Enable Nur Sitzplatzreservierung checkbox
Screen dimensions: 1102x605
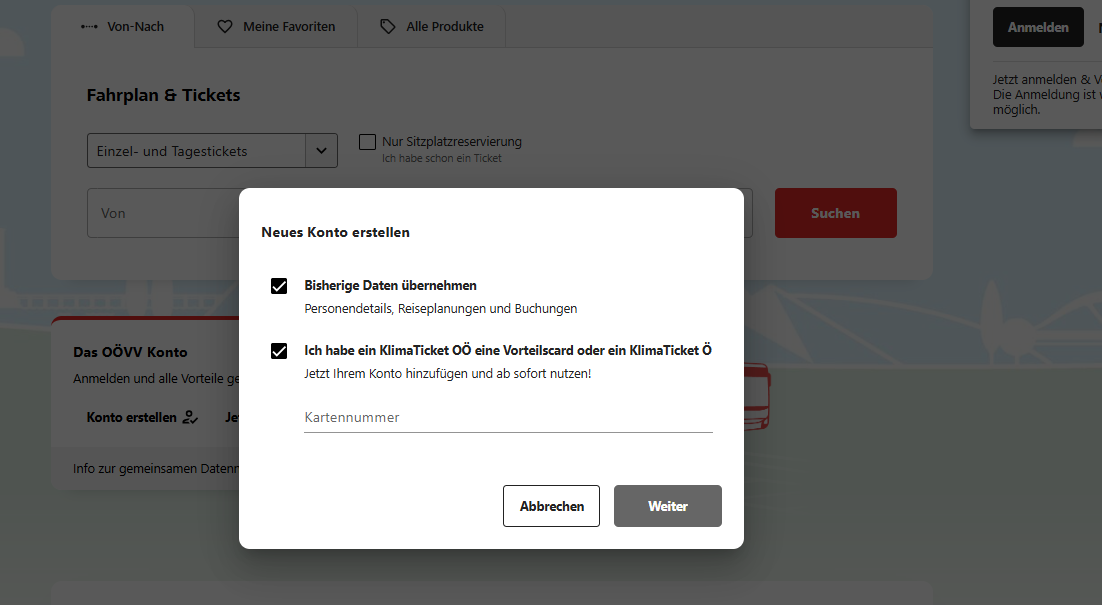(367, 142)
